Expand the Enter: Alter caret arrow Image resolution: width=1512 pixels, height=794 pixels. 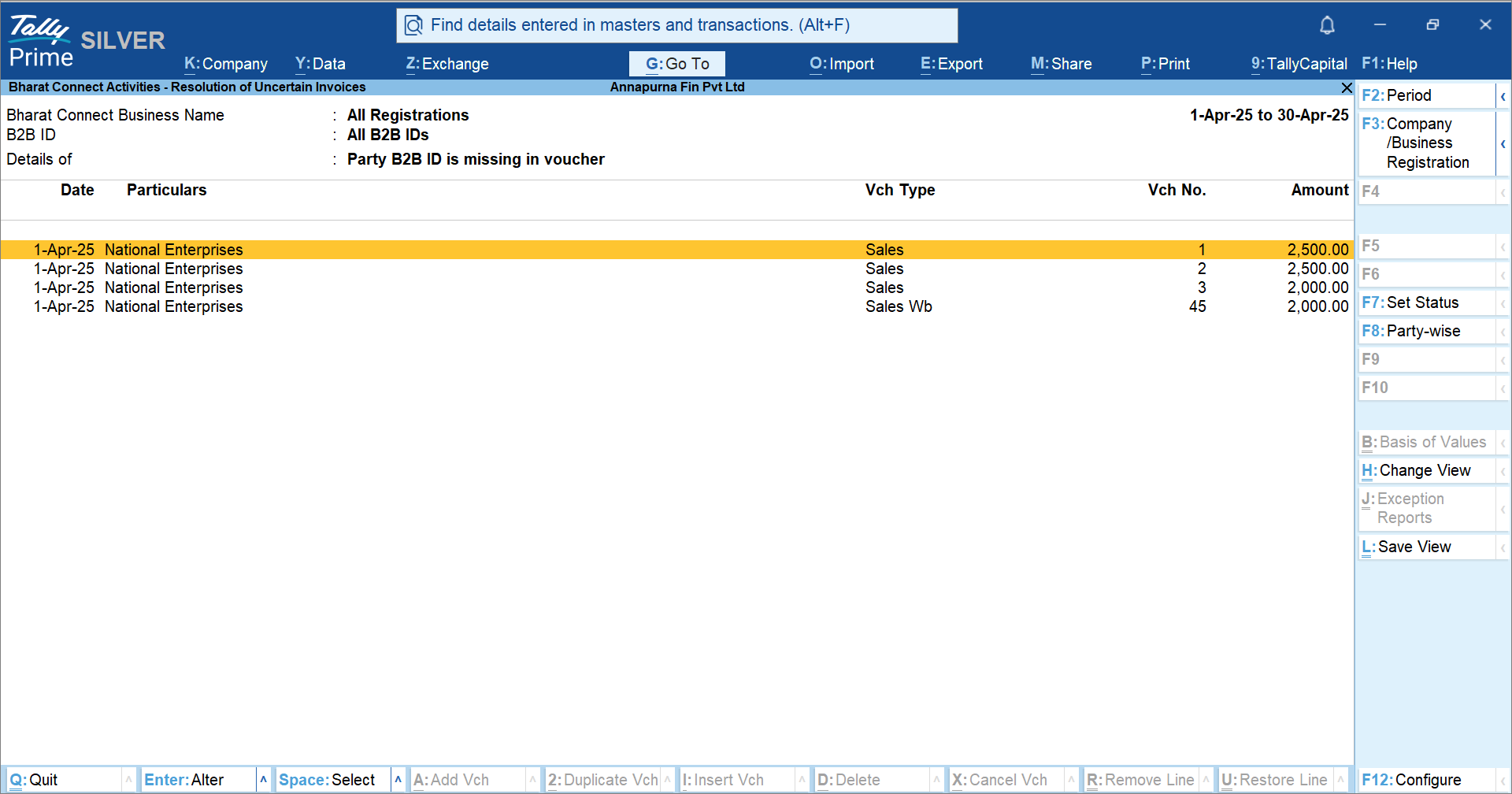264,780
